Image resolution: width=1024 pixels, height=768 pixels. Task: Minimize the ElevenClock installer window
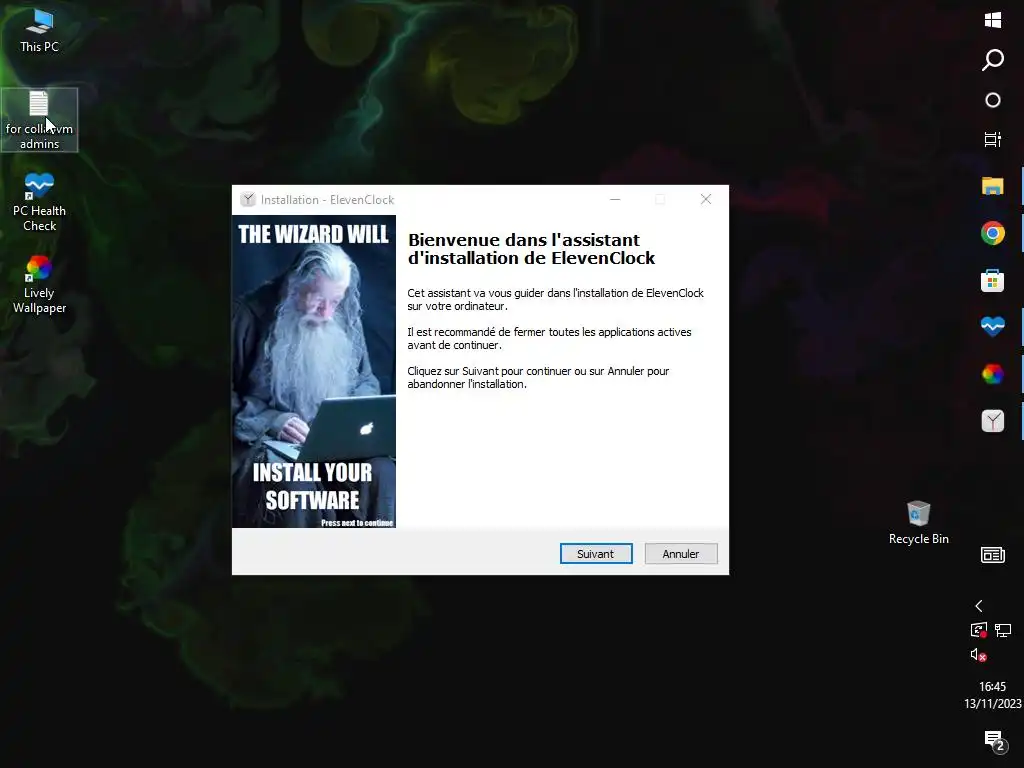pyautogui.click(x=615, y=199)
